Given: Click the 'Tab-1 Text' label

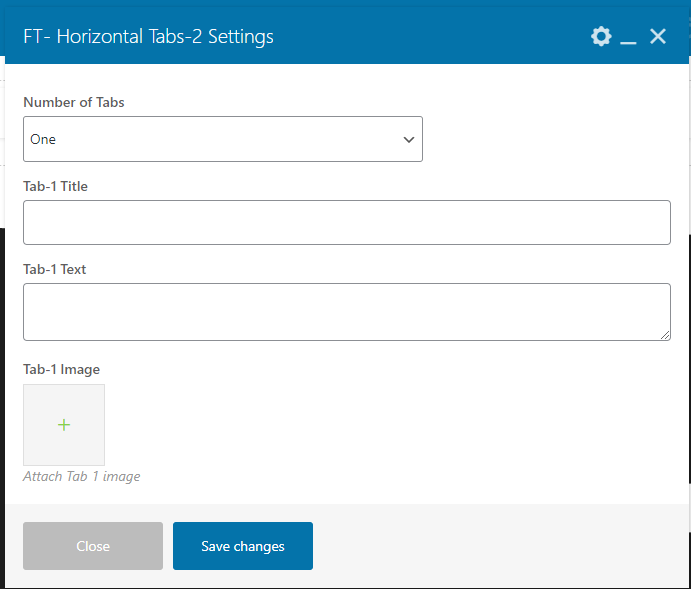Looking at the screenshot, I should coord(55,269).
